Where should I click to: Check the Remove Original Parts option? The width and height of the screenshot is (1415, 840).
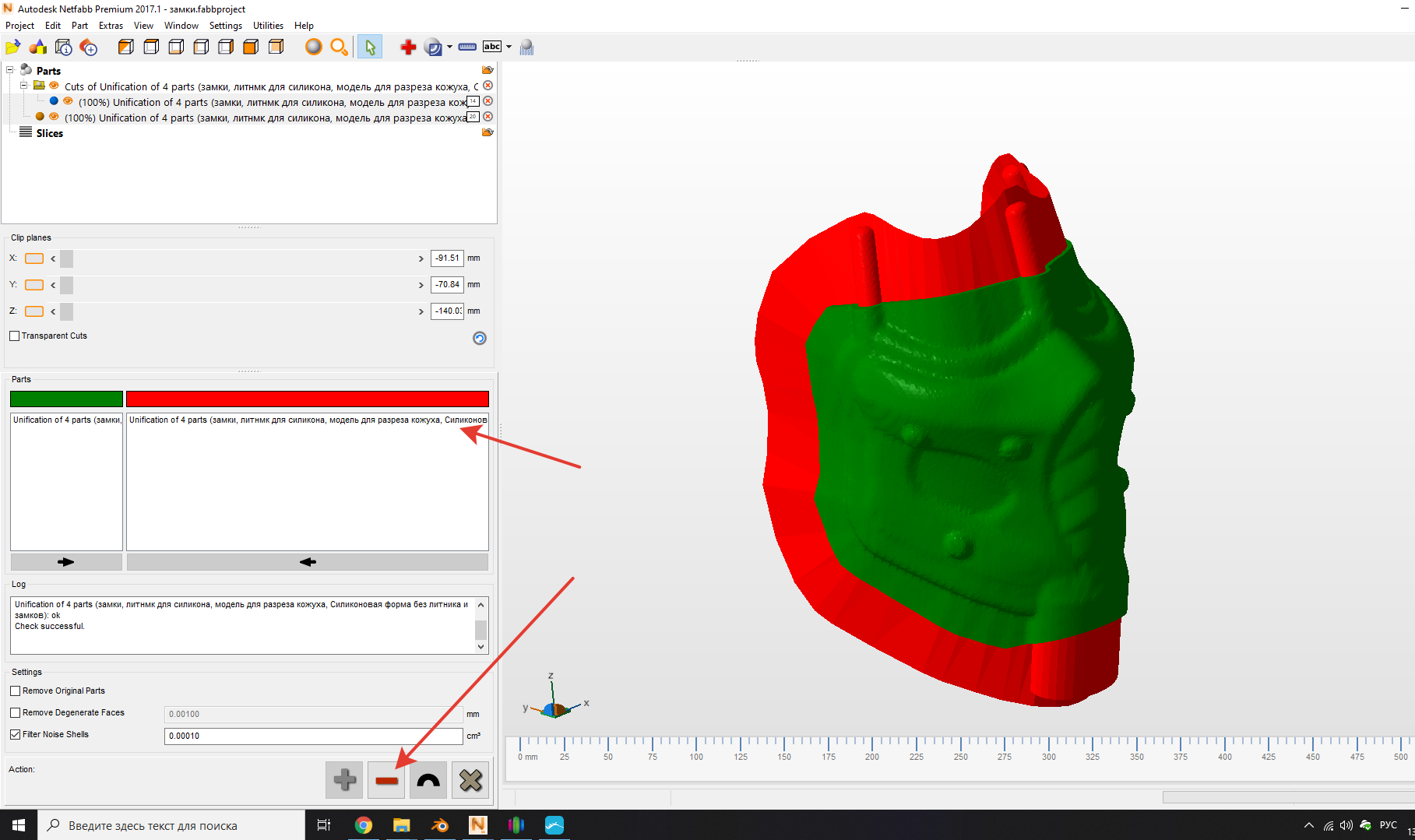click(15, 691)
